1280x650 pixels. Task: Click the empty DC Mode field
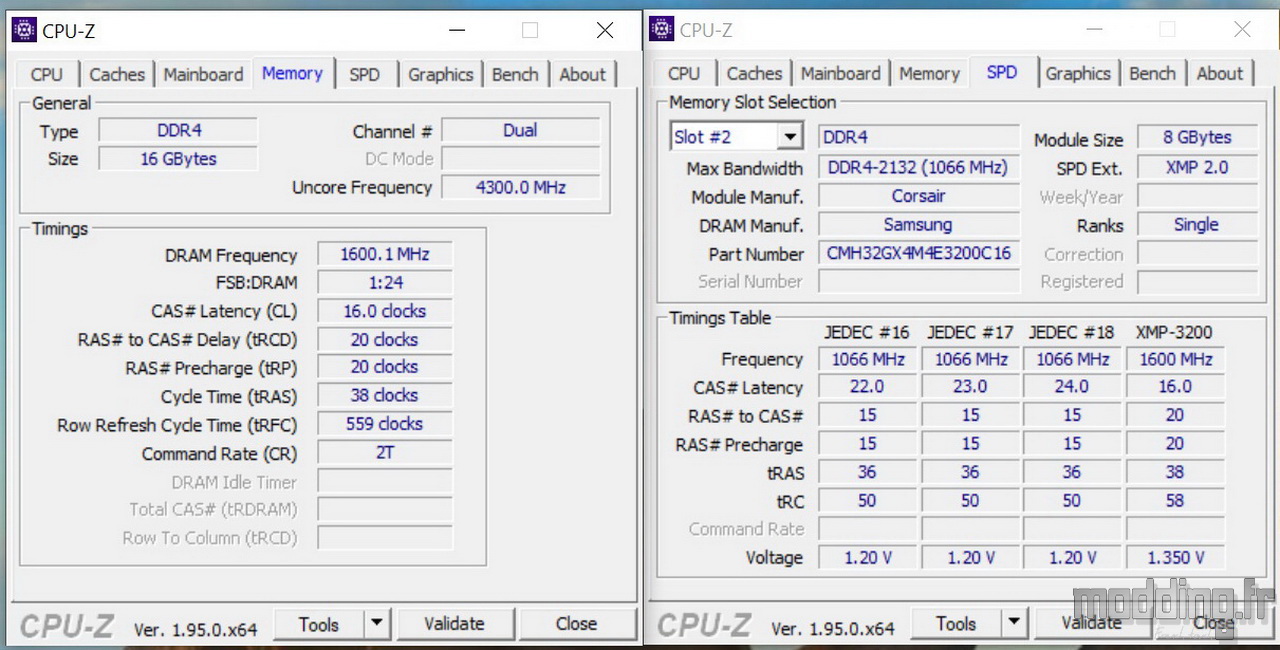521,159
